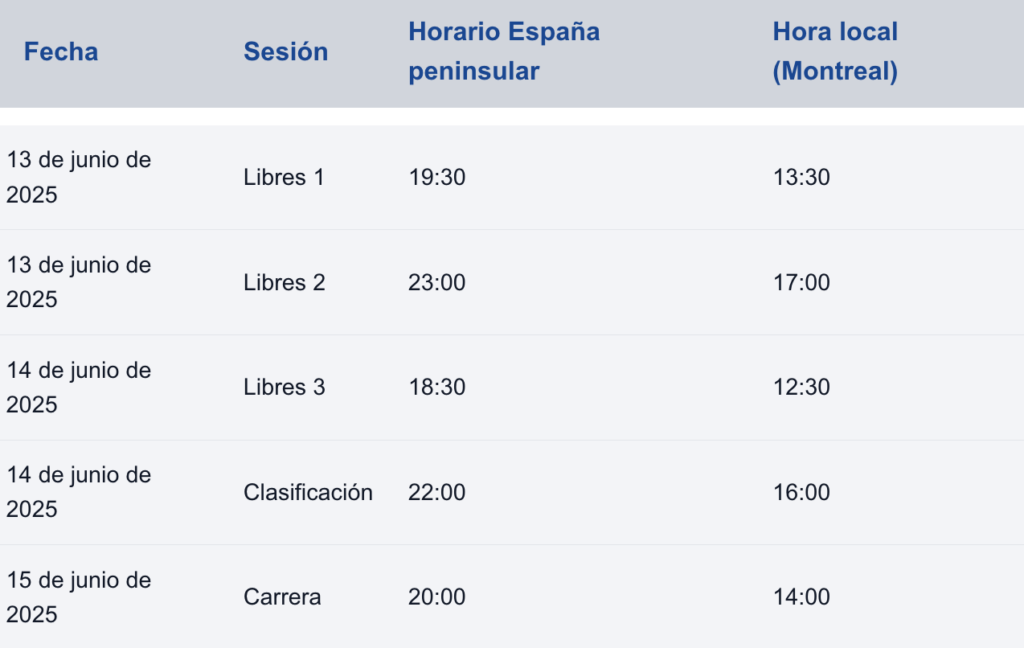
Task: Click the 17:00 Montreal local time
Action: click(801, 282)
